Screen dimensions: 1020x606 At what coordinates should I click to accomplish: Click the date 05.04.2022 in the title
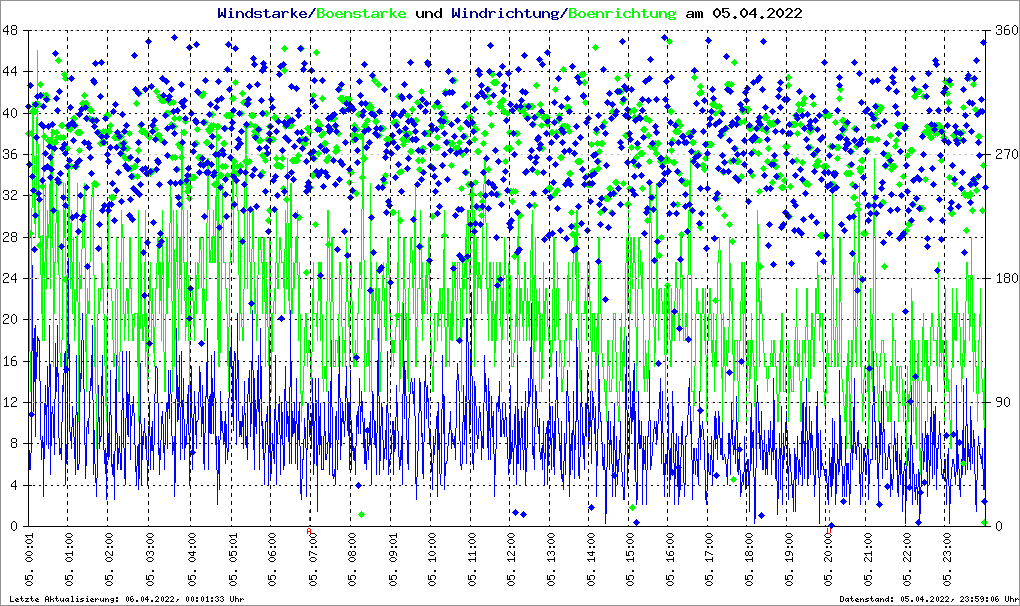click(x=755, y=14)
